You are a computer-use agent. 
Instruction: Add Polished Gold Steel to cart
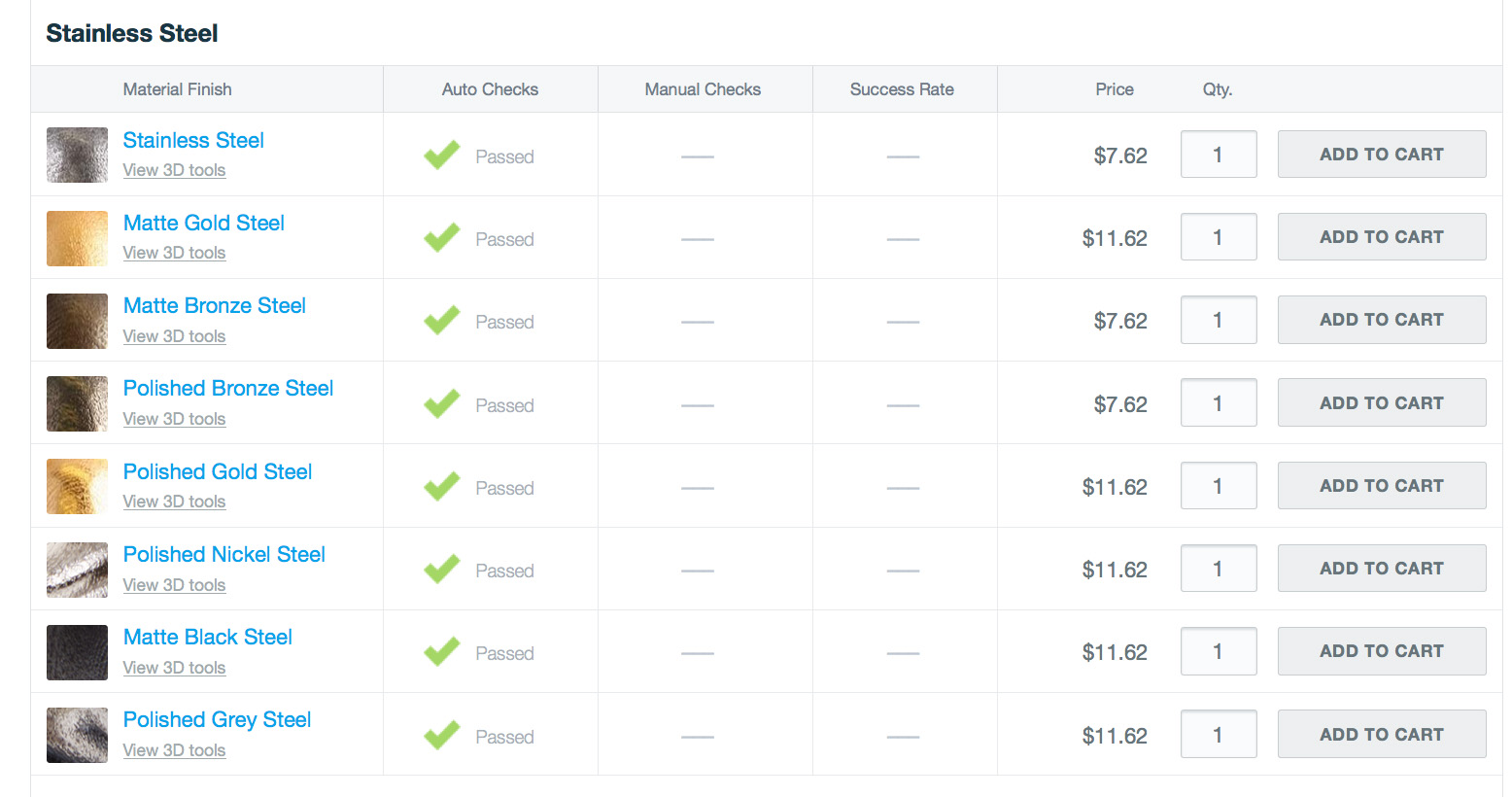click(x=1382, y=485)
